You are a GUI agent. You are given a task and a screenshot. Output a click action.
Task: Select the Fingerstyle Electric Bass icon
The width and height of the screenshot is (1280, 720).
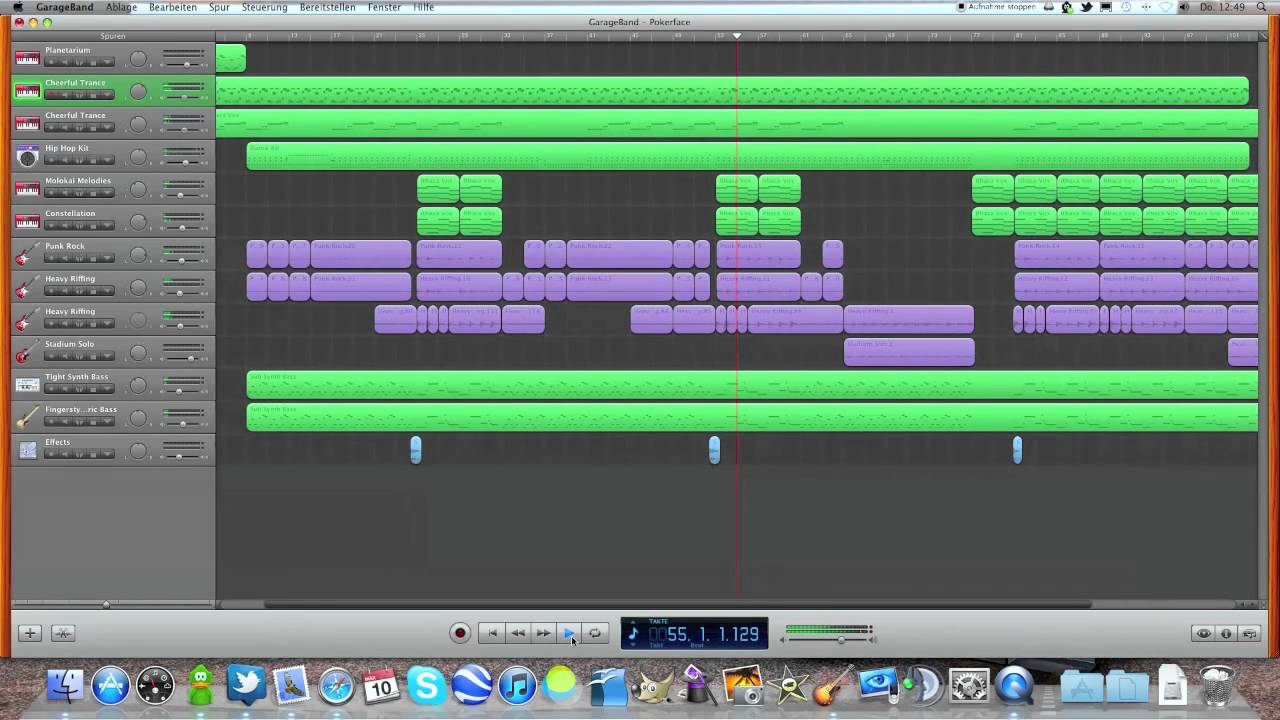coord(27,417)
